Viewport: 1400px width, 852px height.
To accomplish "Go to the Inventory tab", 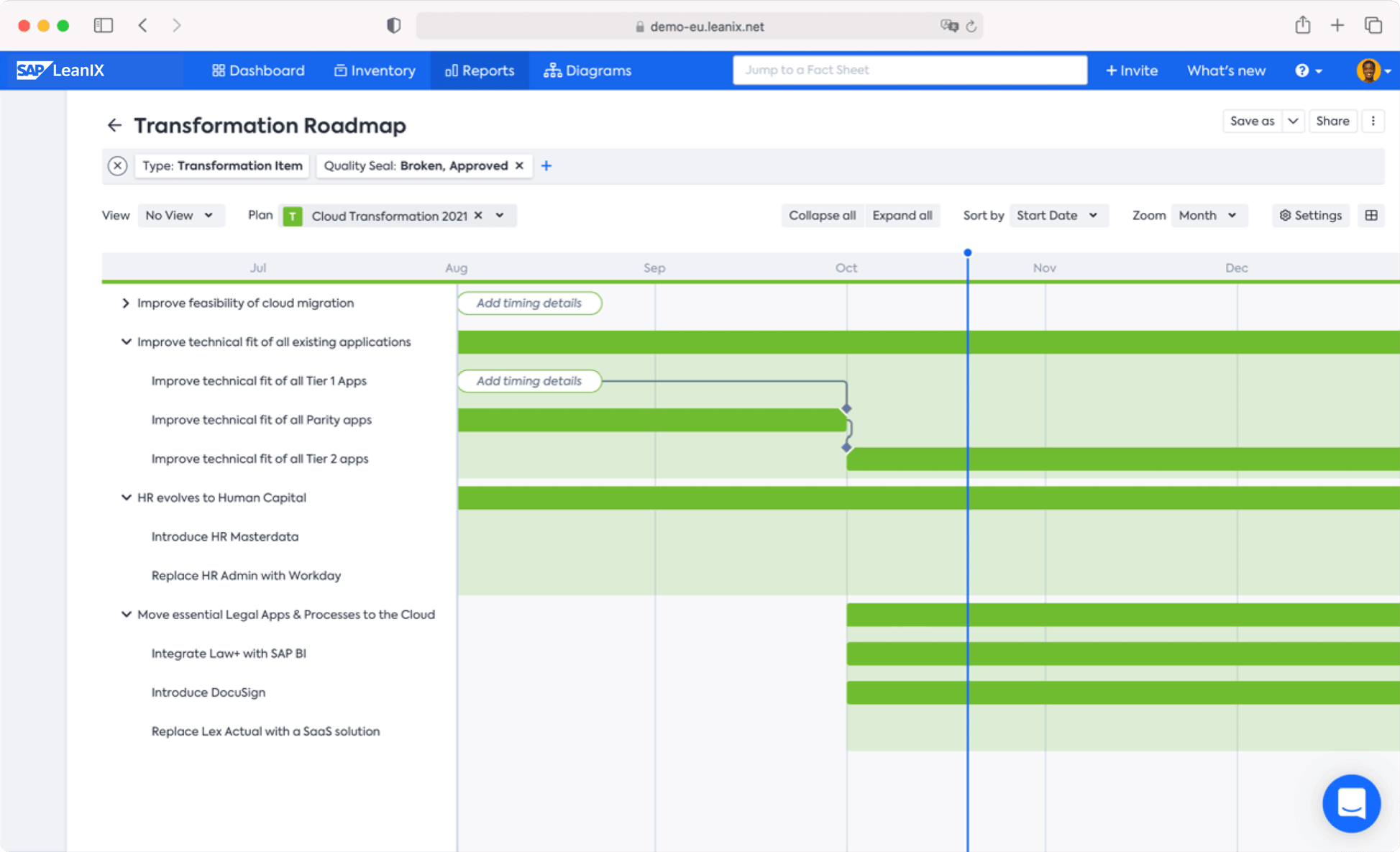I will point(375,70).
